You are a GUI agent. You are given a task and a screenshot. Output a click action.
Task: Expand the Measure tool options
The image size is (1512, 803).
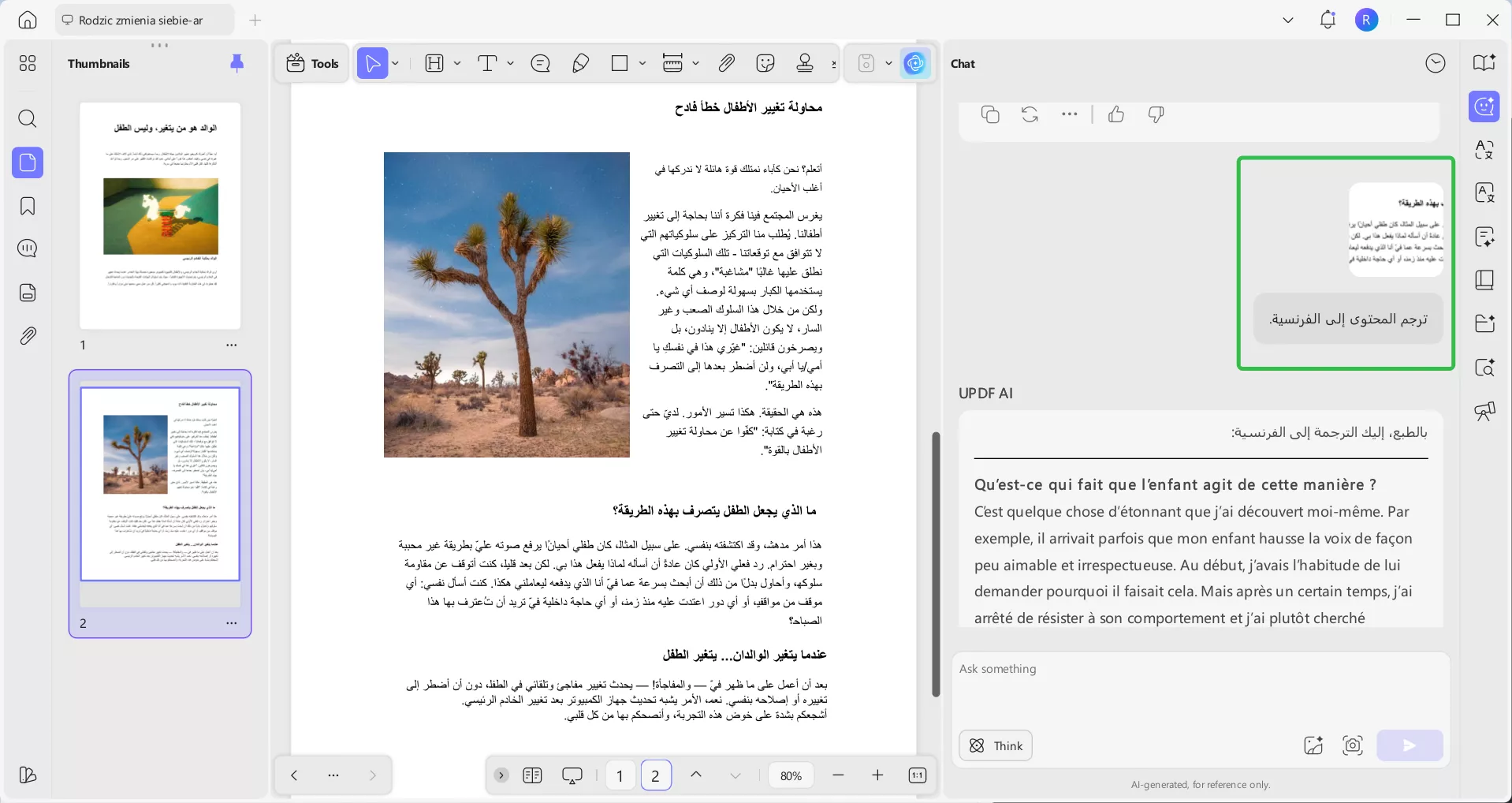696,63
